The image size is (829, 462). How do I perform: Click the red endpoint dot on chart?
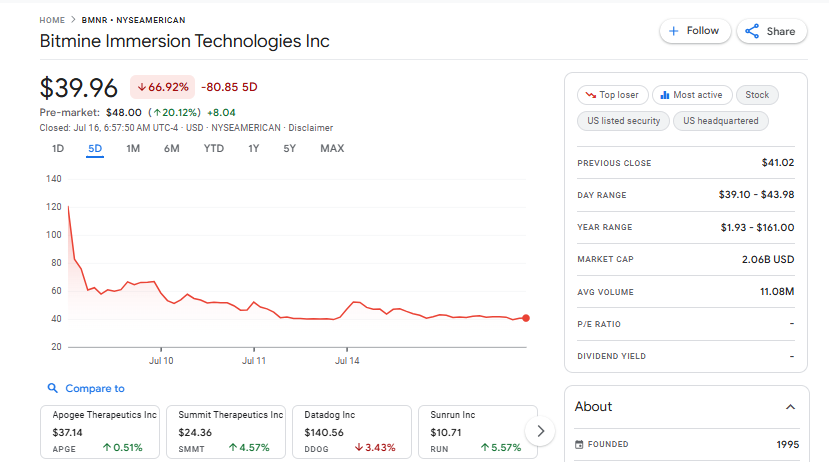pos(526,318)
